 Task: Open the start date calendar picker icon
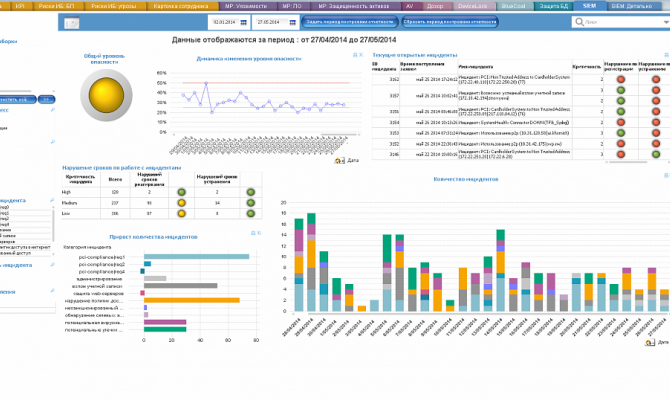244,22
